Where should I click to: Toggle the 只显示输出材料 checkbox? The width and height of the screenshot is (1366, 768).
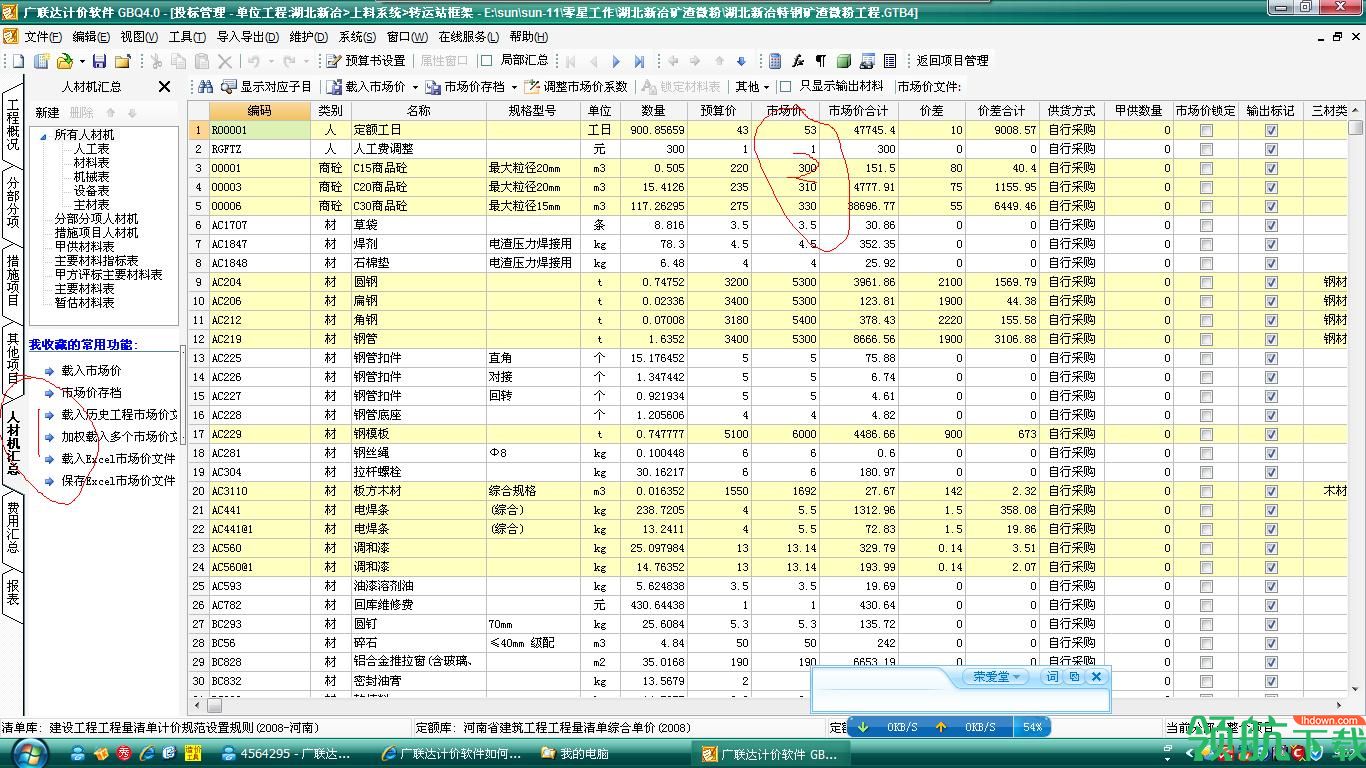[786, 87]
